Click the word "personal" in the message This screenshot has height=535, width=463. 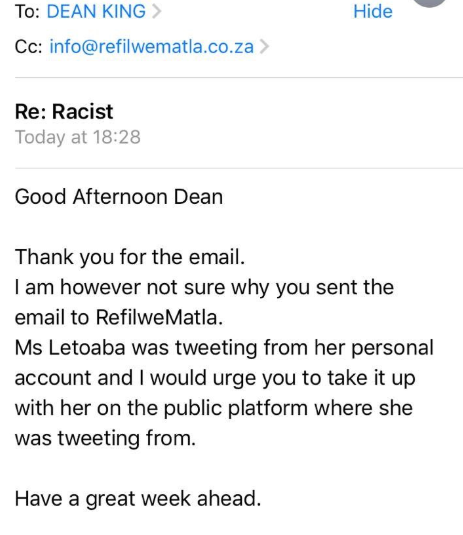(392, 348)
